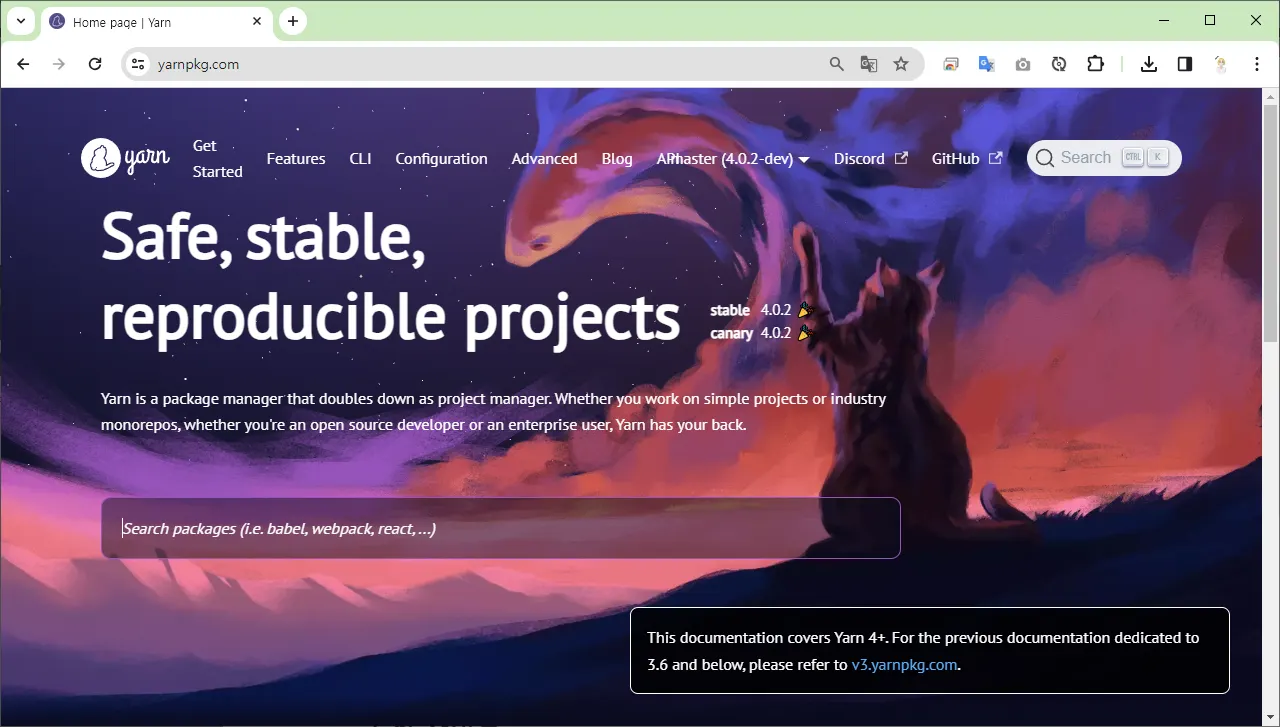Open the GitHub external link

(x=967, y=158)
